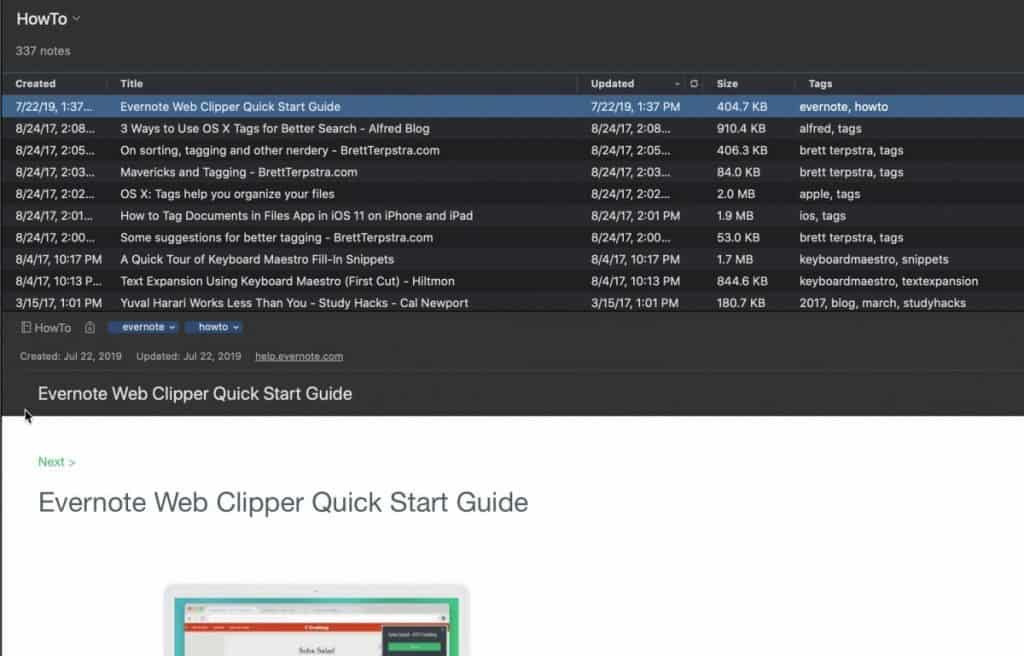Sort notes by the Created column header

(35, 84)
